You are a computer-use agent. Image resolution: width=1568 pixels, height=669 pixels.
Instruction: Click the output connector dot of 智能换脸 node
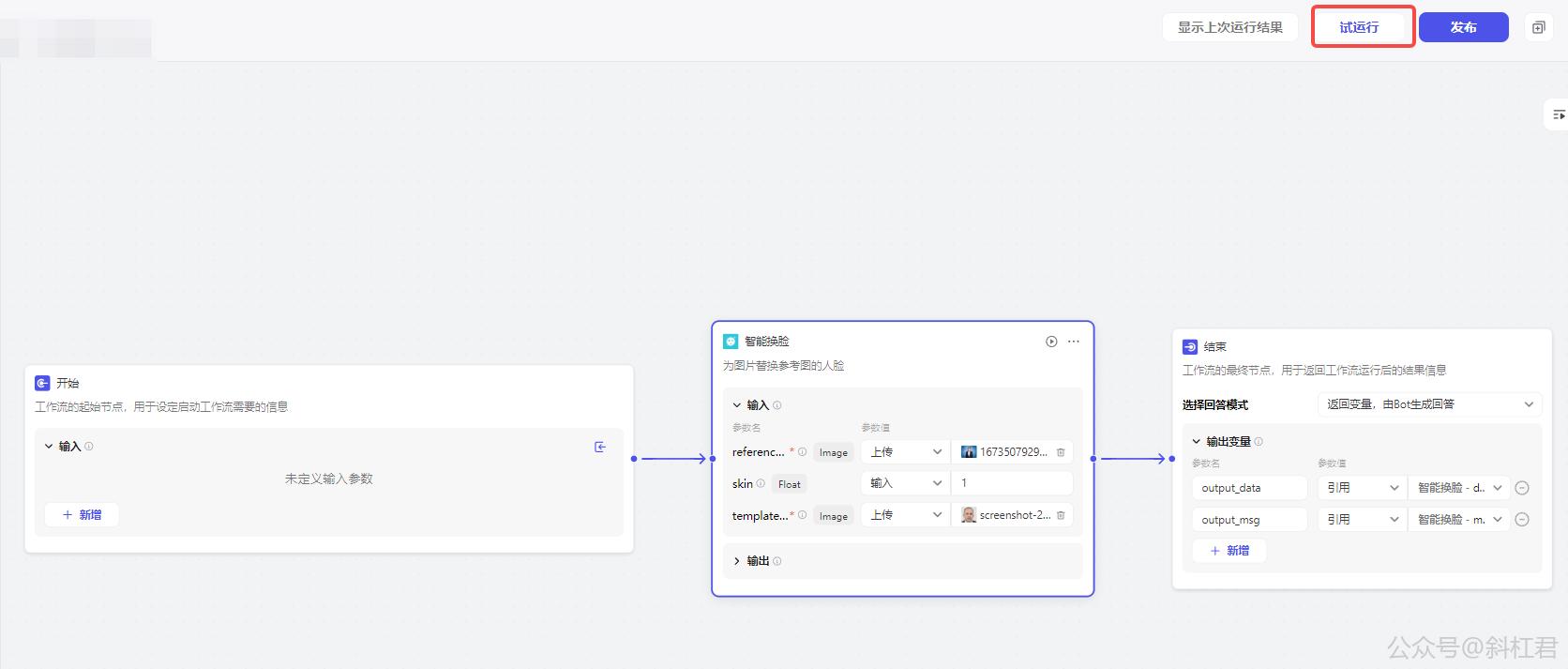[1093, 459]
